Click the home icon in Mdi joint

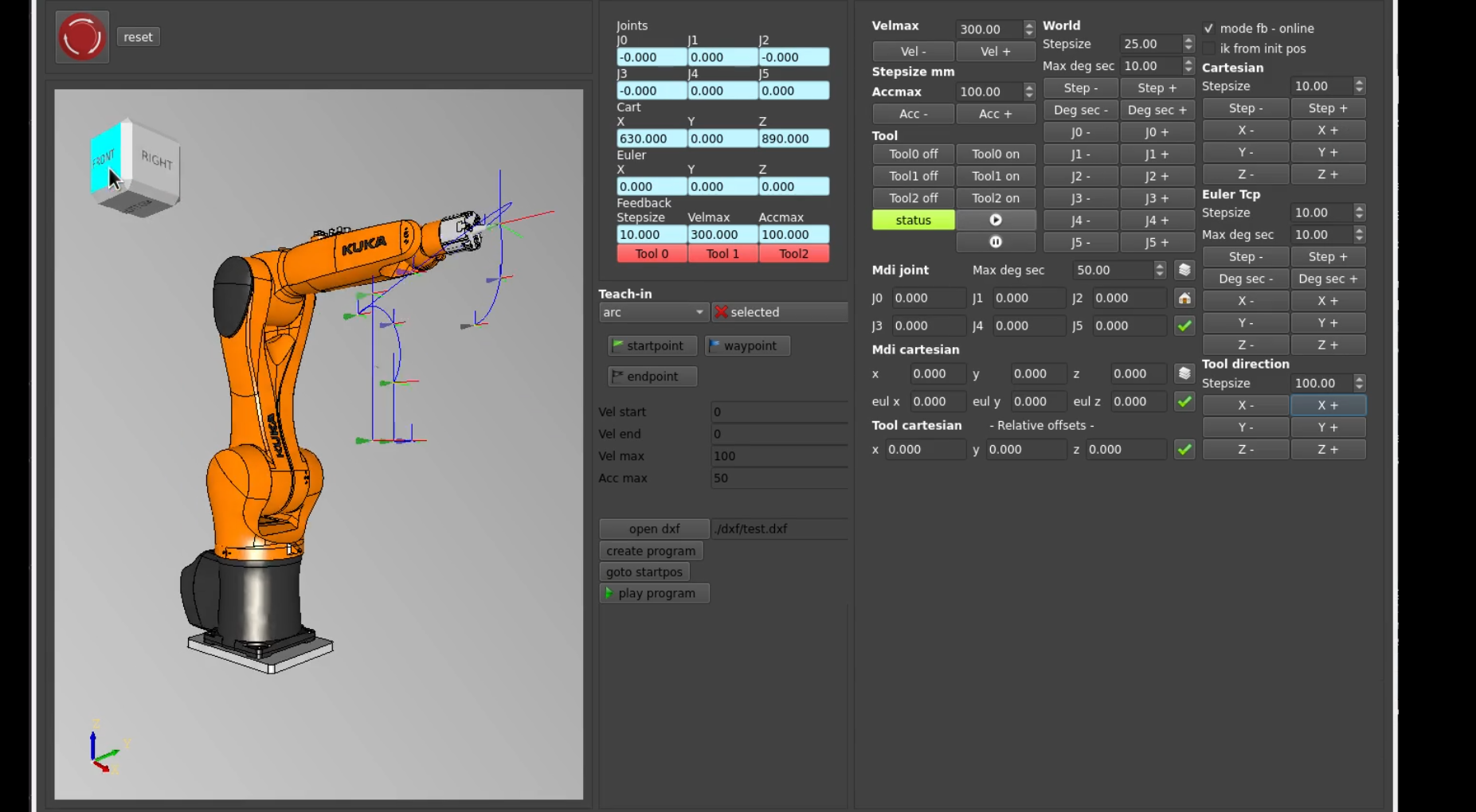point(1184,299)
